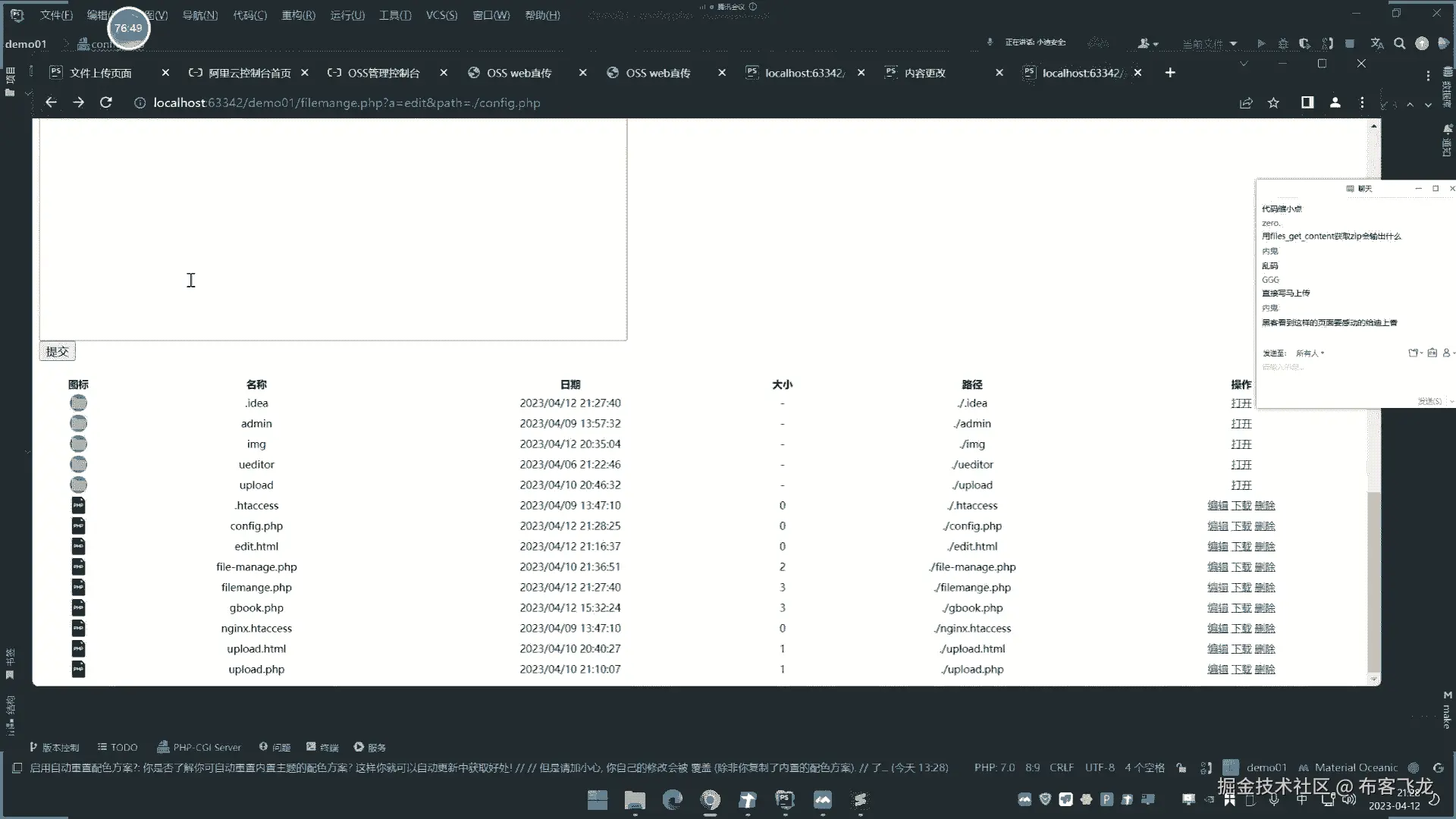Toggle the browser side panel

(x=1307, y=102)
